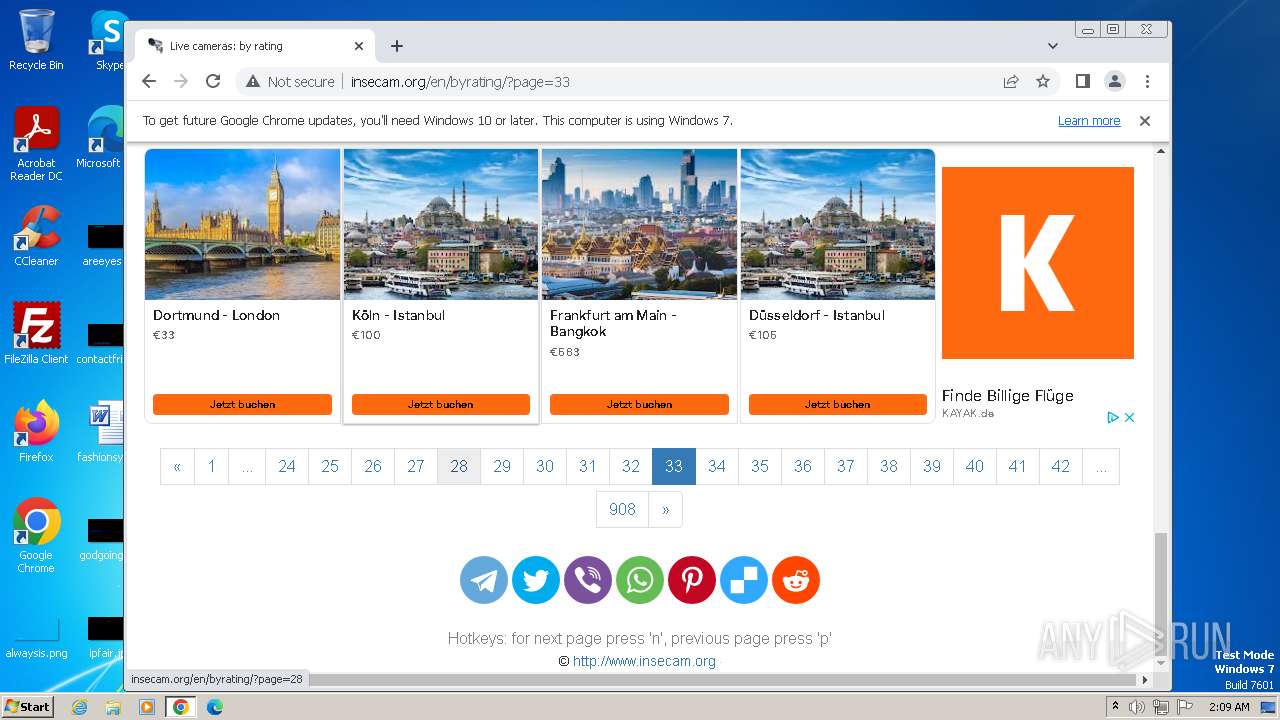Book Dortmund - London flight
The image size is (1280, 720).
click(x=242, y=404)
